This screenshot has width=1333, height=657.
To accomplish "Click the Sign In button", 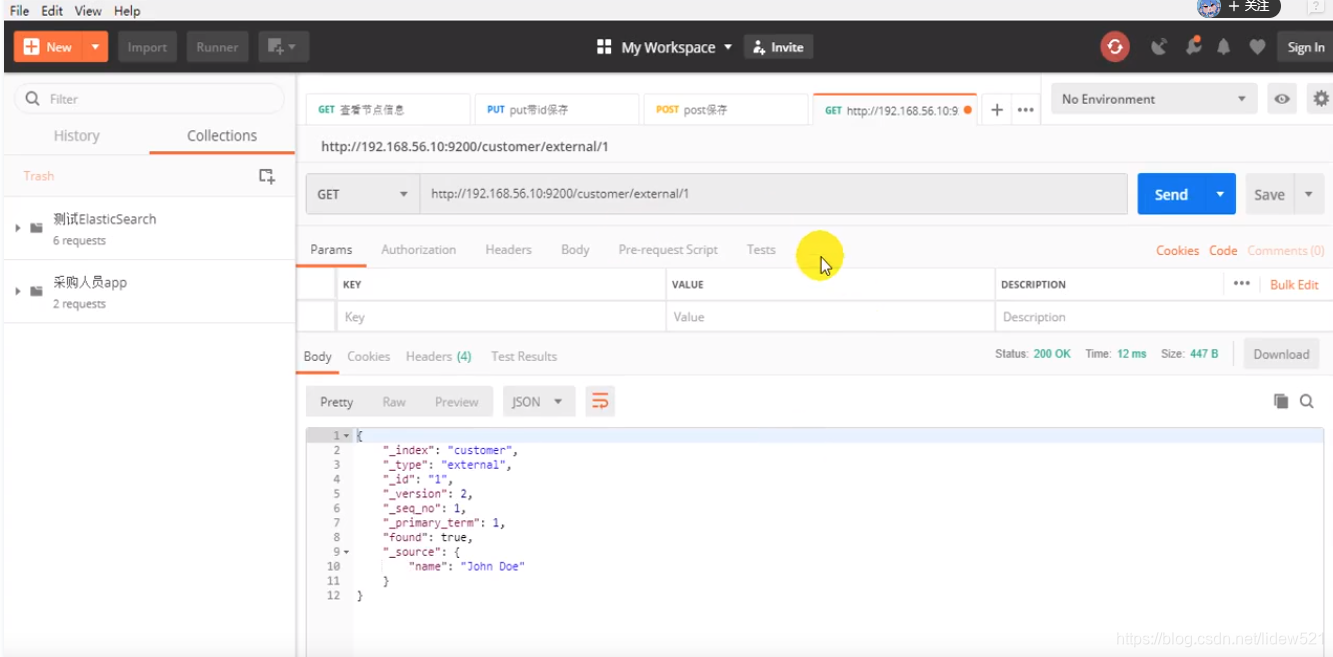I will point(1305,47).
